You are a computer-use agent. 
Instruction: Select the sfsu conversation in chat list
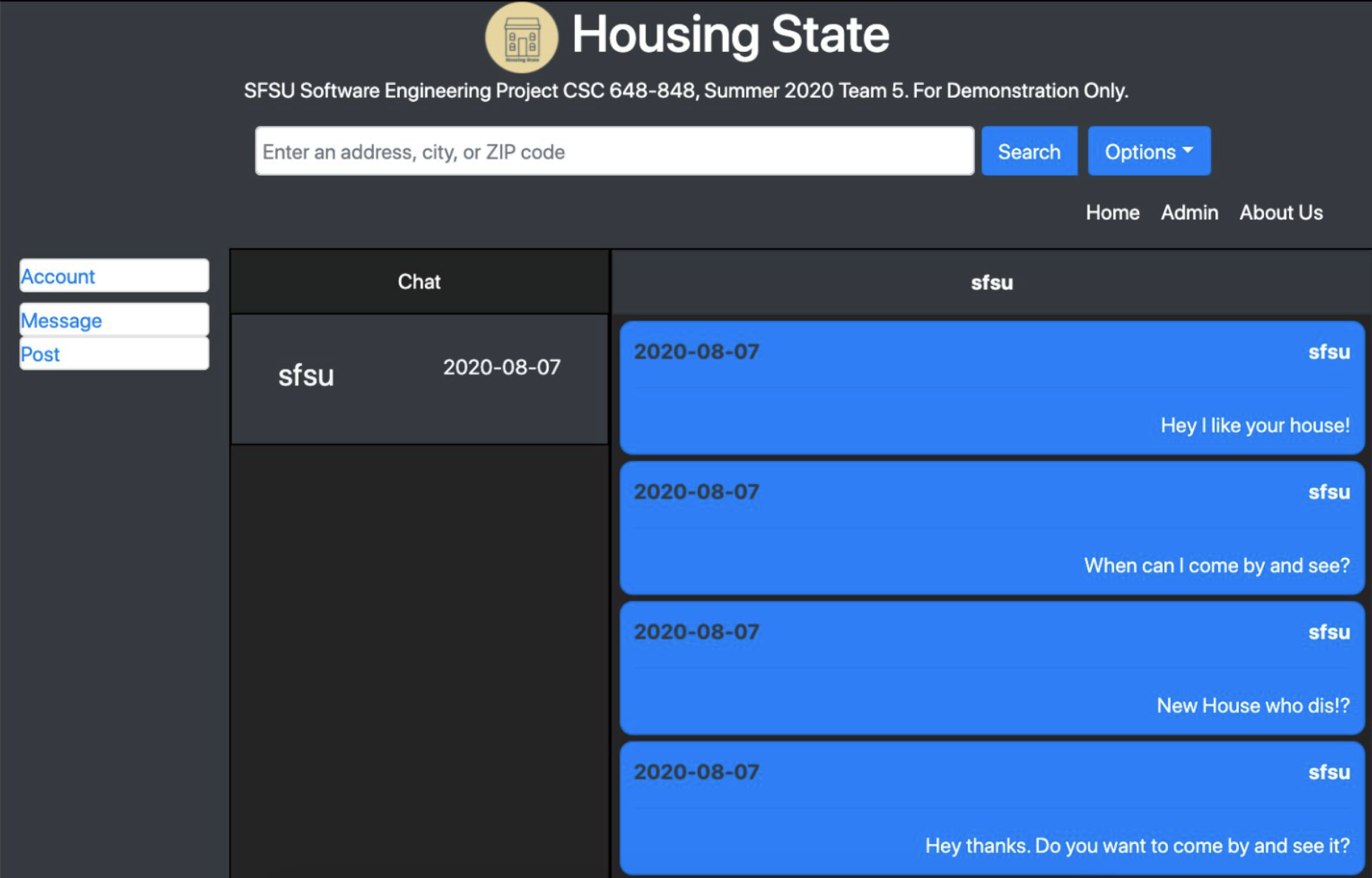[418, 377]
